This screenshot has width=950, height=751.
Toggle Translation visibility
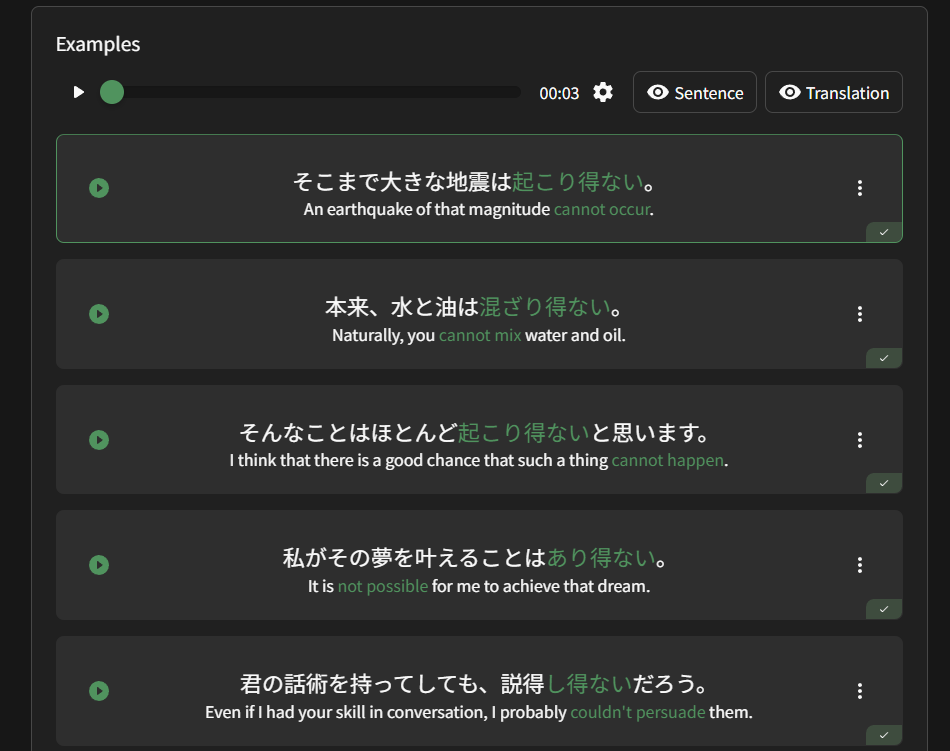coord(834,93)
